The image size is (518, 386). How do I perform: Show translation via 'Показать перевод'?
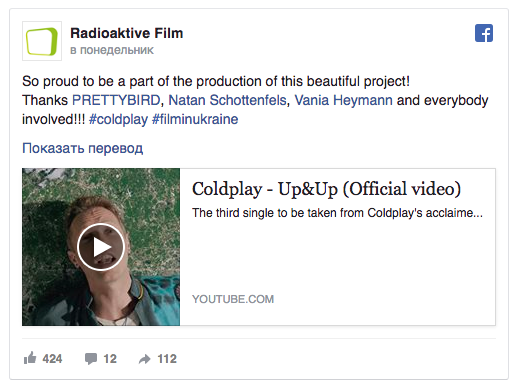coord(83,148)
